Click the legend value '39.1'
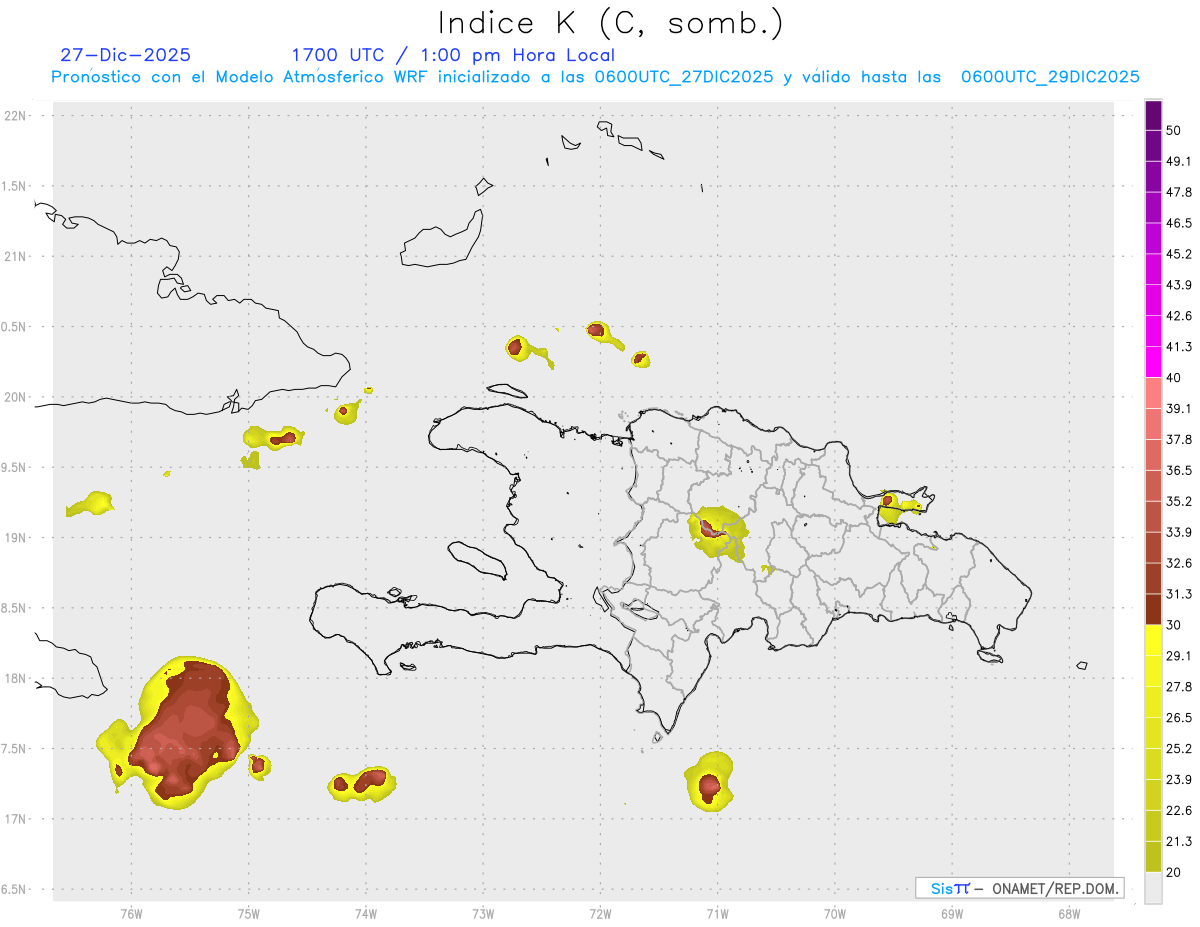Image resolution: width=1200 pixels, height=927 pixels. pos(1179,409)
